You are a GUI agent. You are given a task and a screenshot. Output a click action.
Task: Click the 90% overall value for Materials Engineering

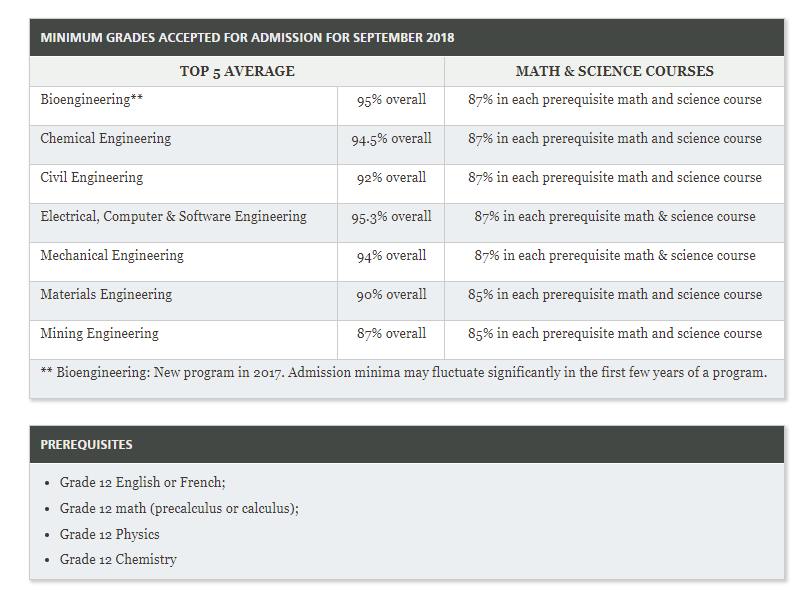point(391,295)
